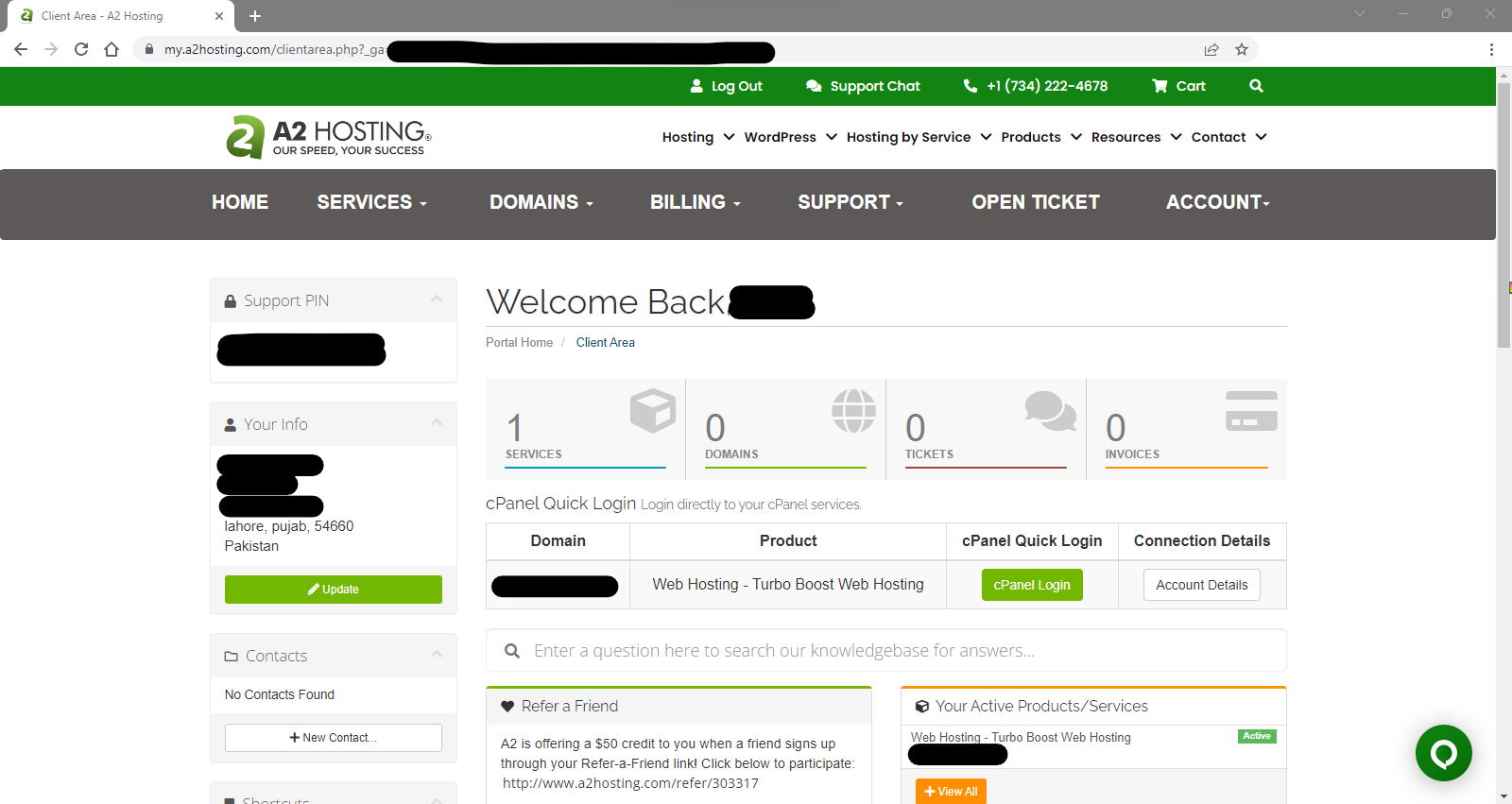1512x804 pixels.
Task: Reload the page with browser refresh icon
Action: [x=81, y=49]
